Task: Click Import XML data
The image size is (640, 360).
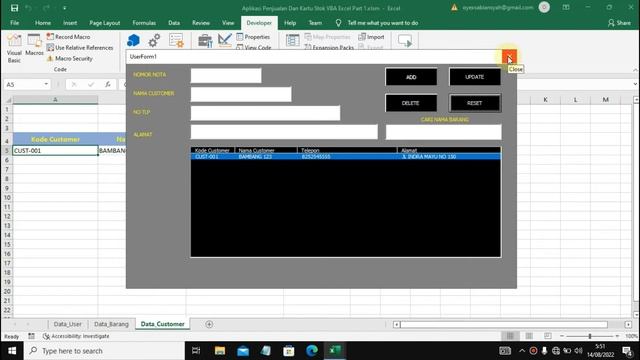Action: click(371, 37)
